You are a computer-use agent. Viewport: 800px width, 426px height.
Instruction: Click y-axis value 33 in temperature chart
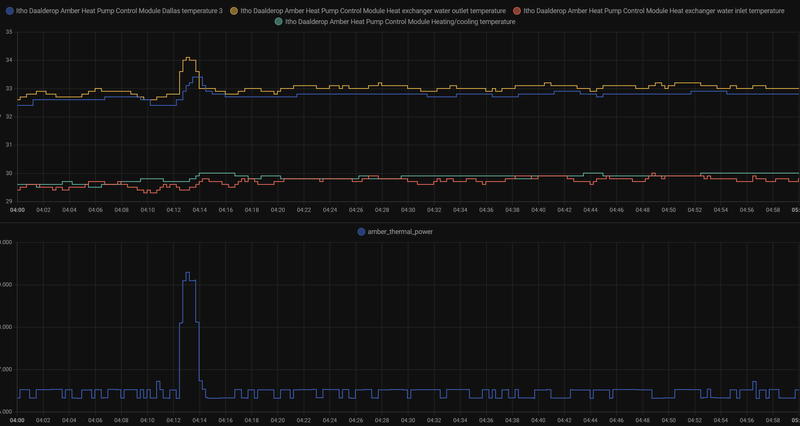(x=9, y=89)
